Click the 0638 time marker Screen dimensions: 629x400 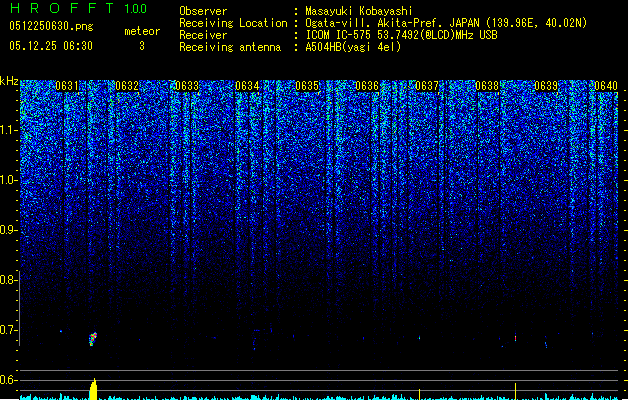(487, 86)
